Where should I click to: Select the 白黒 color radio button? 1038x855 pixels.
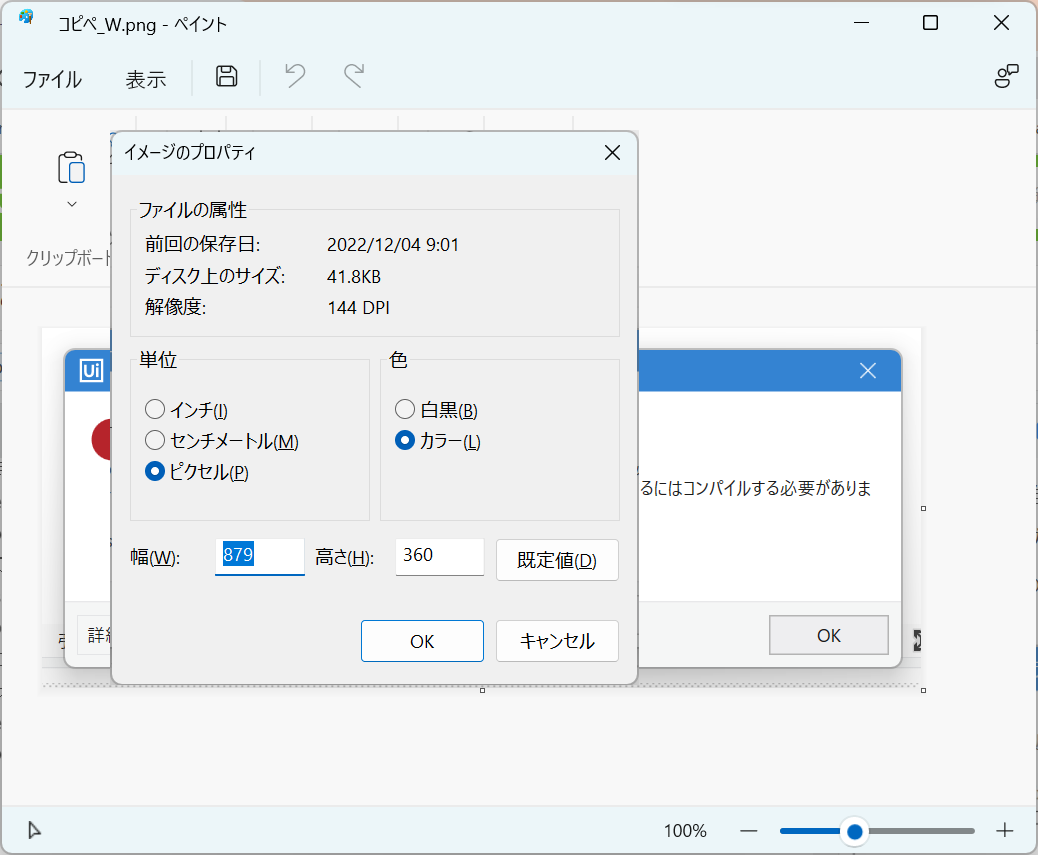[x=405, y=409]
